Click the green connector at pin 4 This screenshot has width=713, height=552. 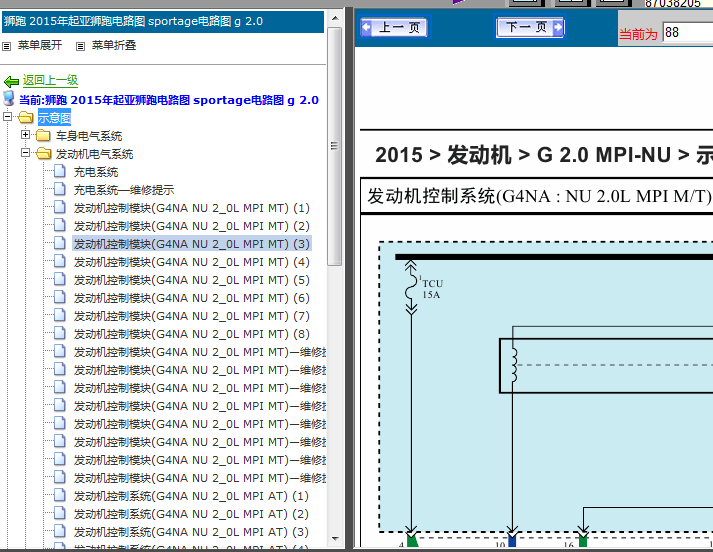pos(412,541)
